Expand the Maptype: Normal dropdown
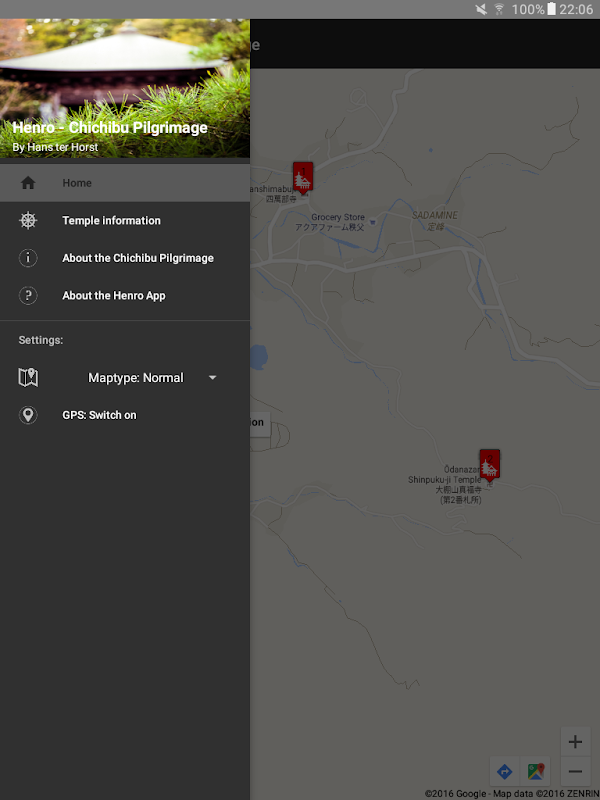Image resolution: width=600 pixels, height=800 pixels. tap(152, 378)
